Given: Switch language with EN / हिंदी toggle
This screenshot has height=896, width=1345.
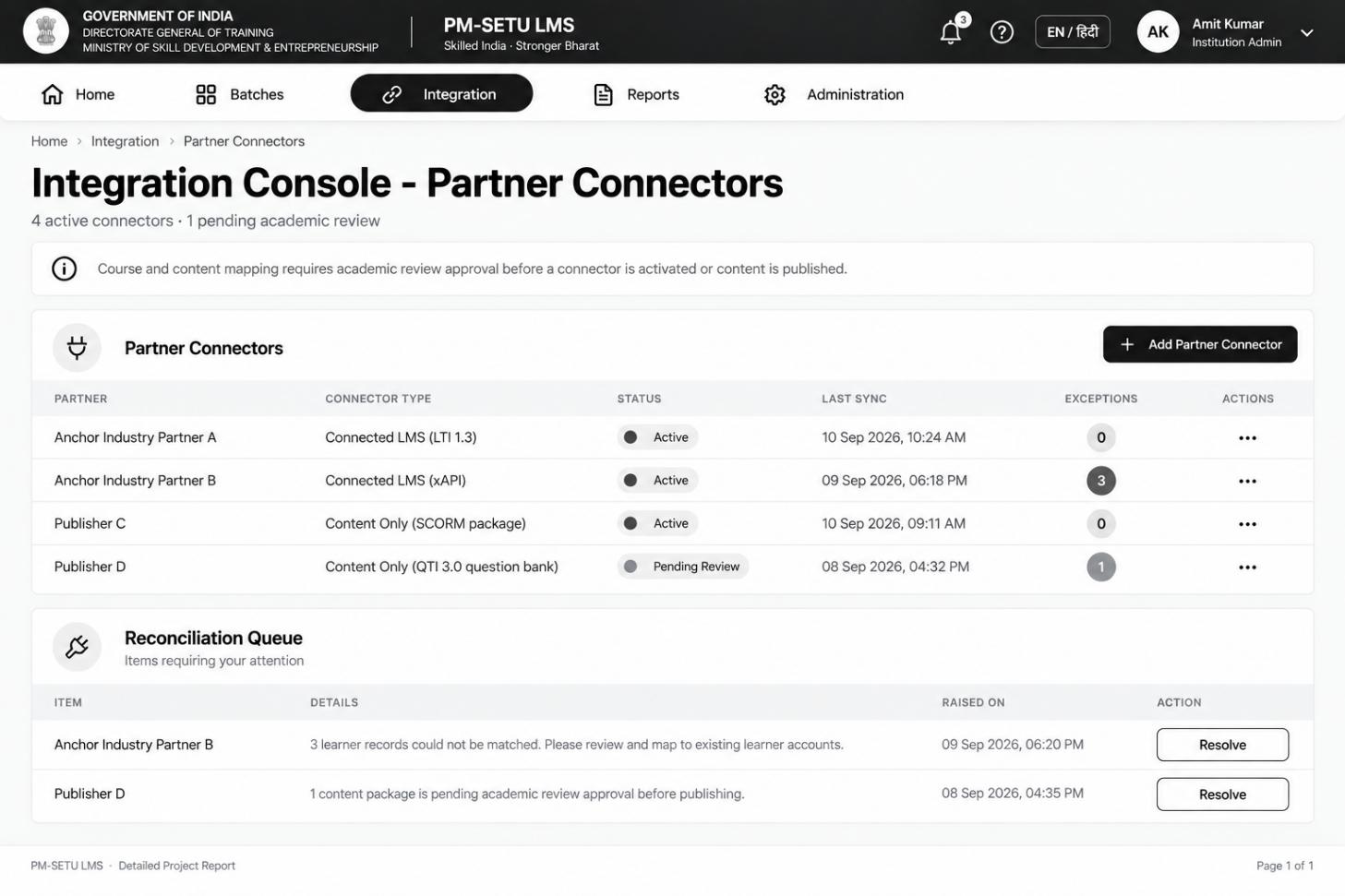Looking at the screenshot, I should 1073,32.
